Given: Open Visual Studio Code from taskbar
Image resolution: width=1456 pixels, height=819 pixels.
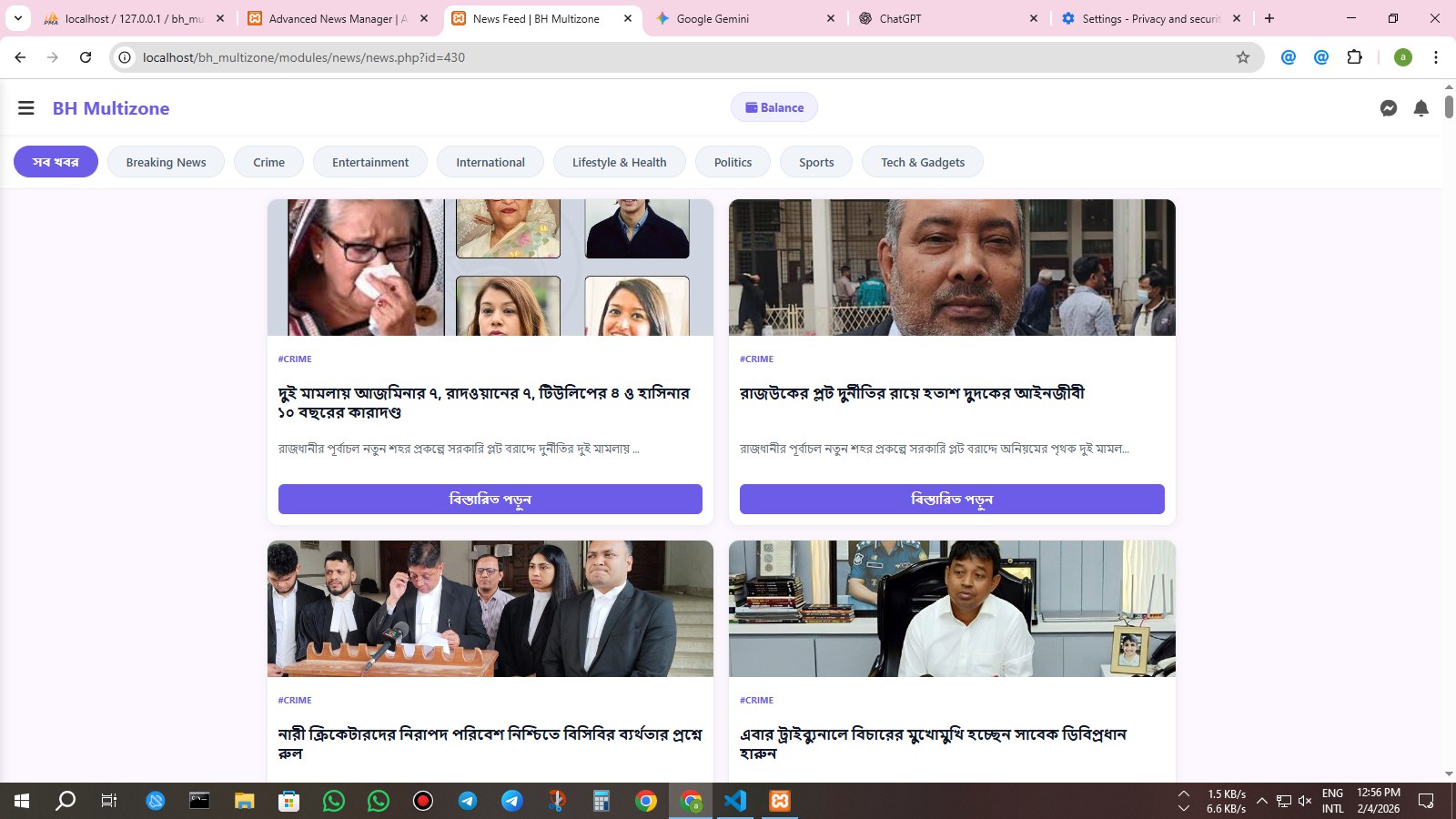Looking at the screenshot, I should pyautogui.click(x=735, y=801).
